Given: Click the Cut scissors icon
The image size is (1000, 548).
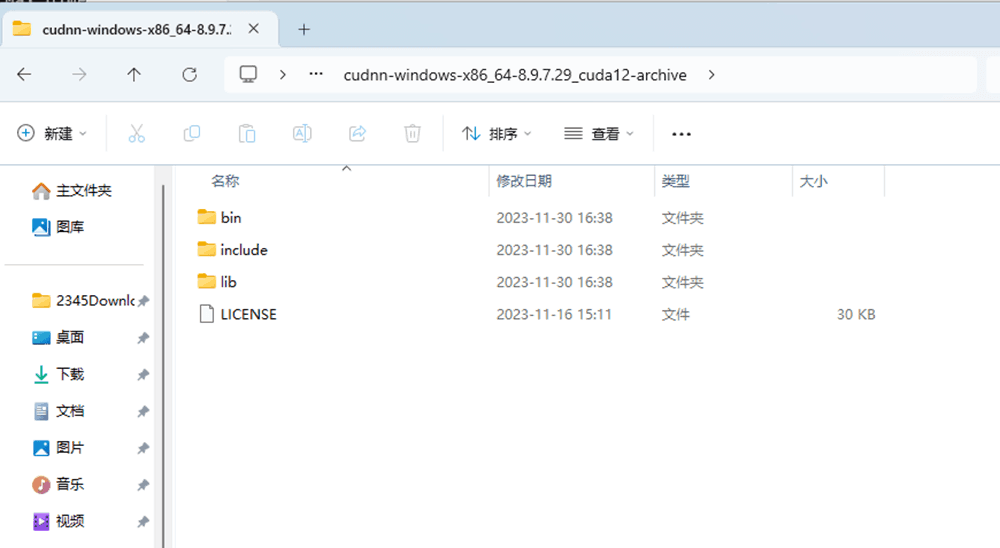Looking at the screenshot, I should [x=137, y=133].
